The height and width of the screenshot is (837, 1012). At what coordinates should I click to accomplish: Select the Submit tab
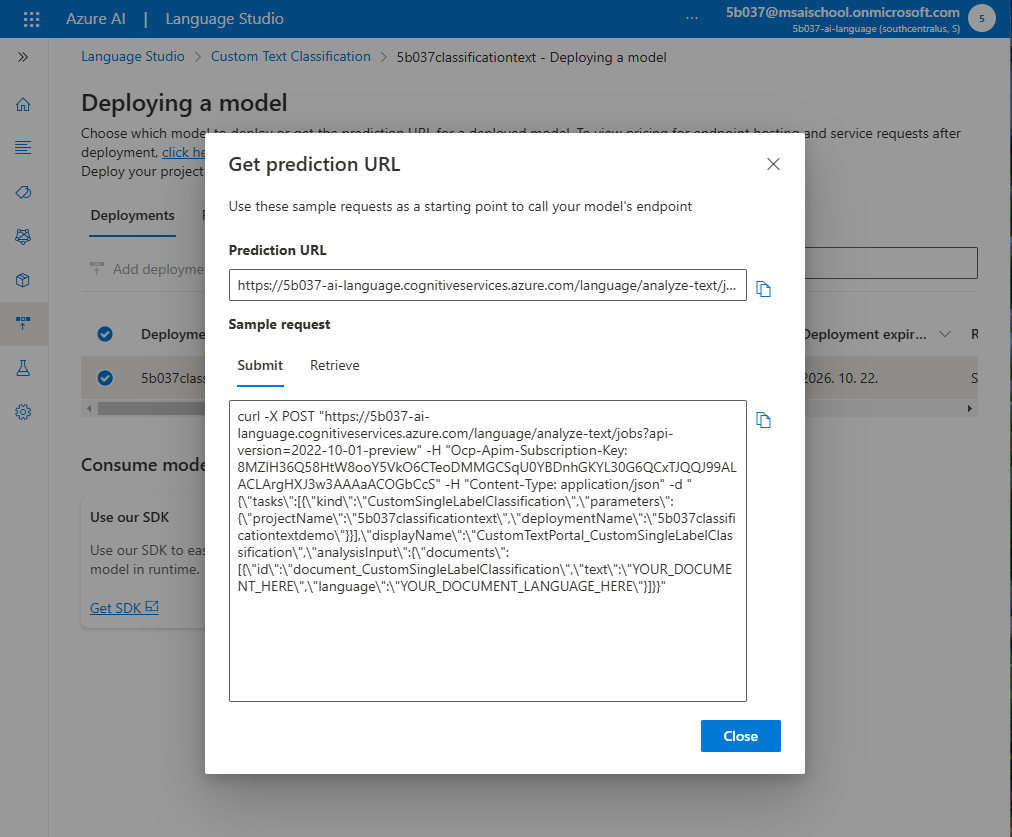[x=260, y=365]
